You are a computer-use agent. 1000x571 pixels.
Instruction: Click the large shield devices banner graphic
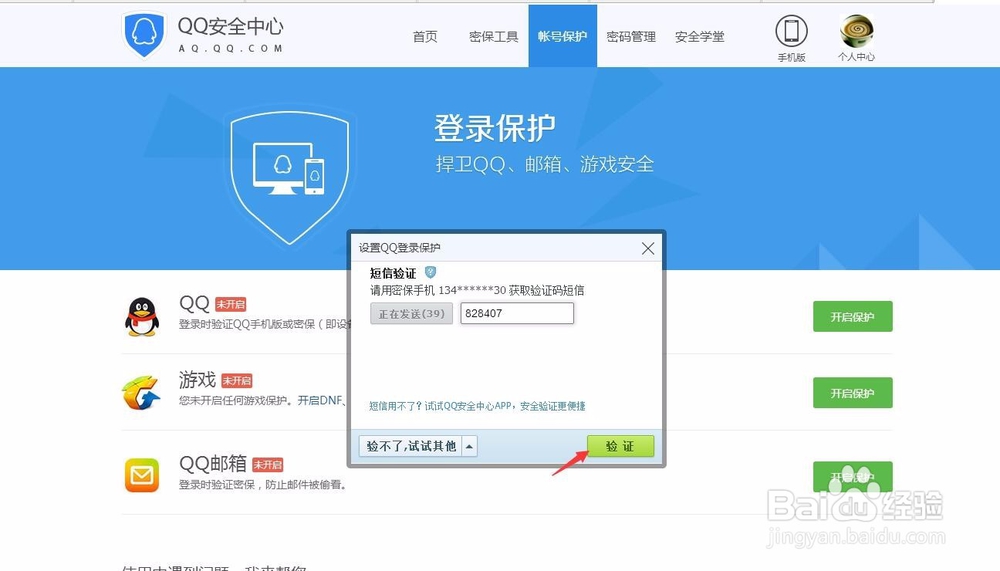pyautogui.click(x=290, y=178)
